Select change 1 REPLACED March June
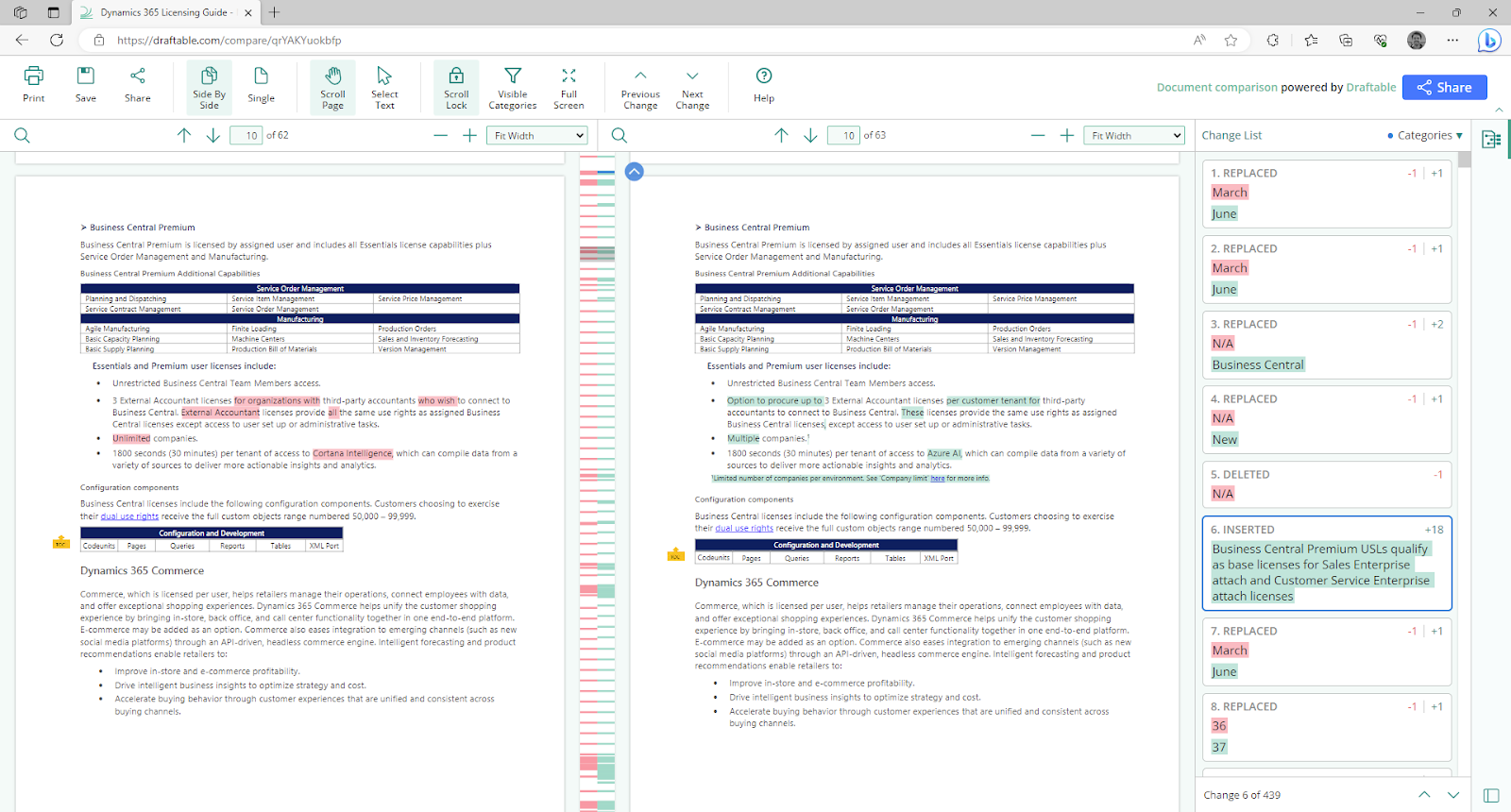The height and width of the screenshot is (812, 1511). point(1326,194)
